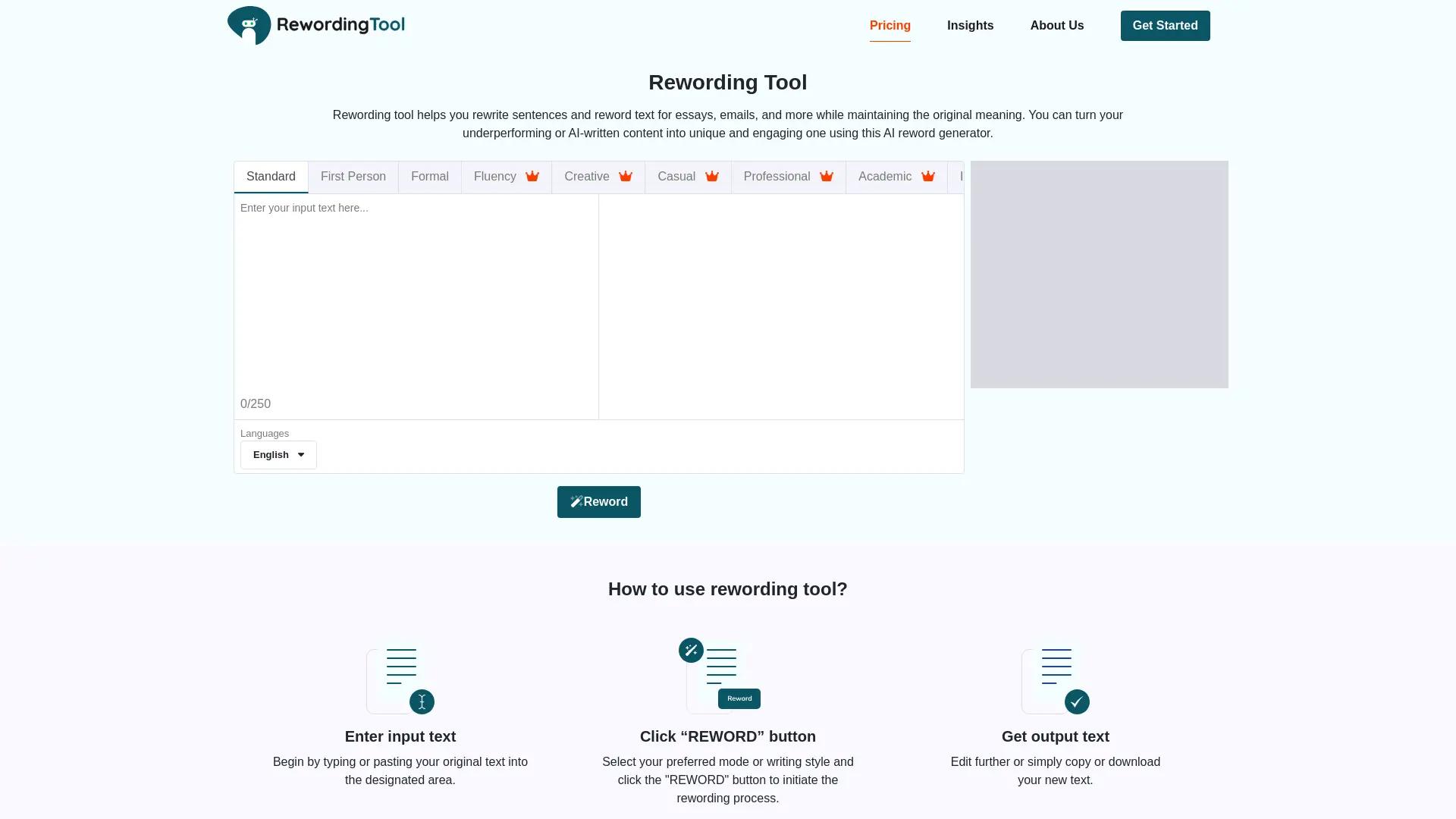Switch on the Formal writing style
This screenshot has width=1456, height=819.
(429, 176)
